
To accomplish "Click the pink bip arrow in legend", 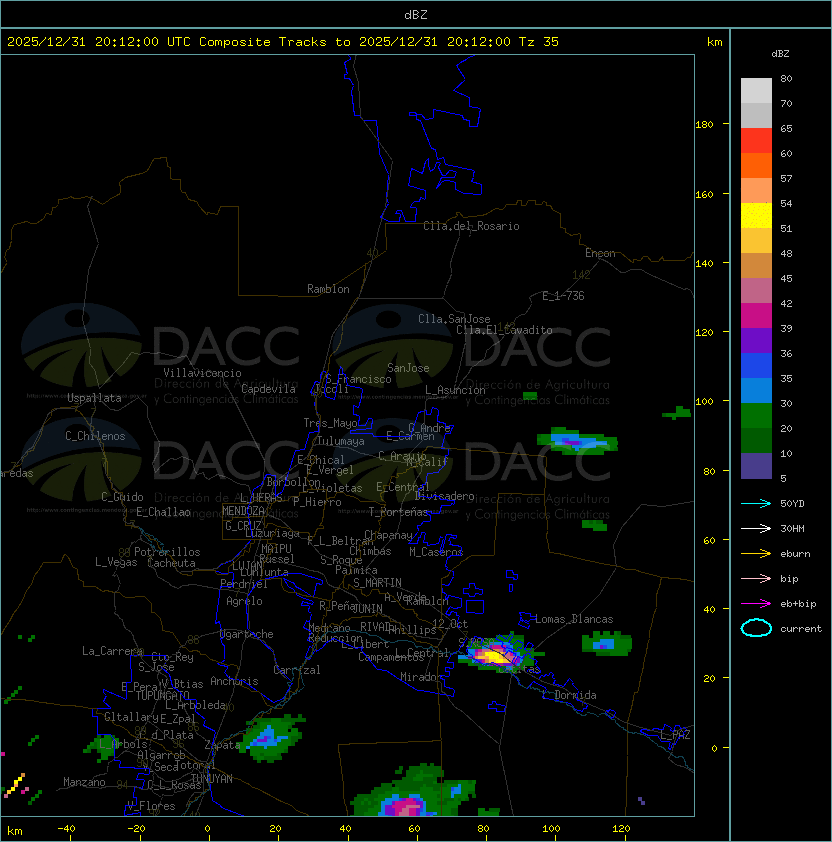I will (756, 578).
